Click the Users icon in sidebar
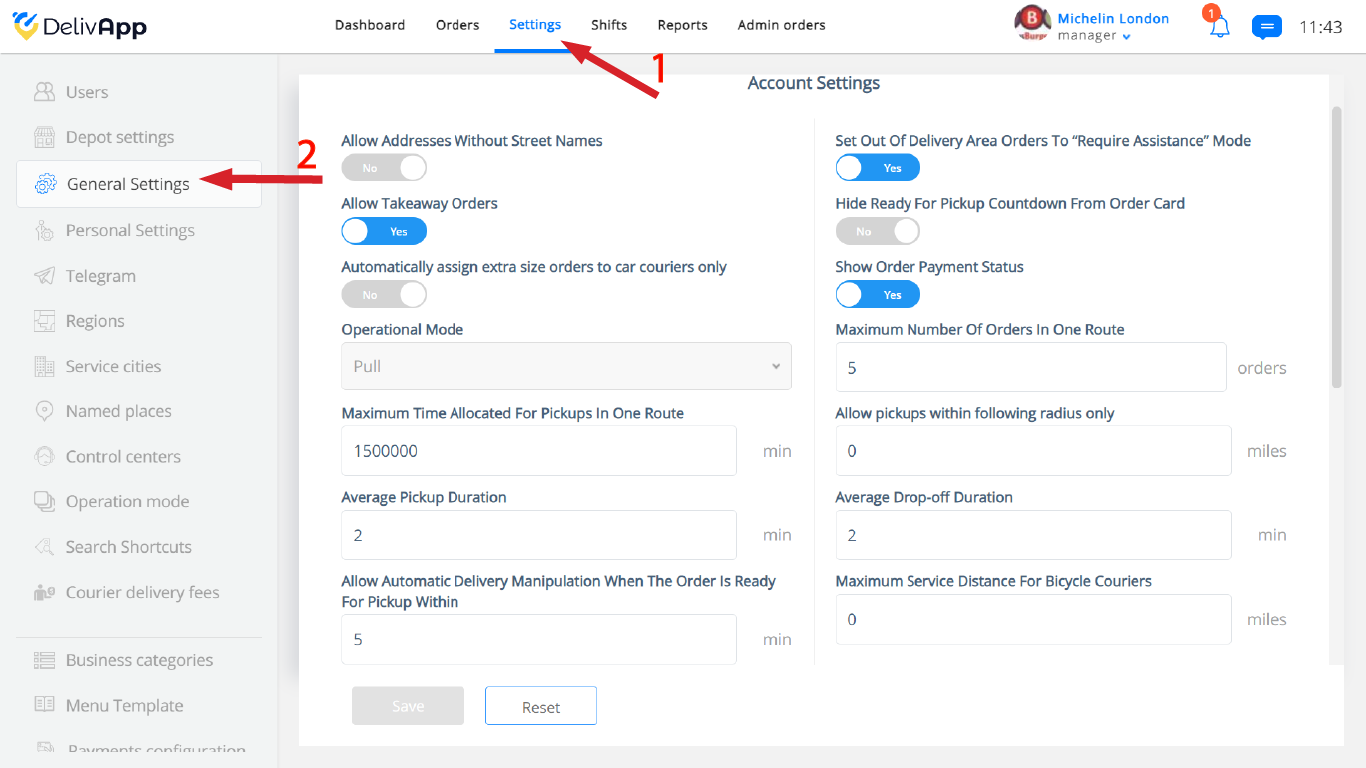This screenshot has width=1366, height=768. [x=44, y=92]
